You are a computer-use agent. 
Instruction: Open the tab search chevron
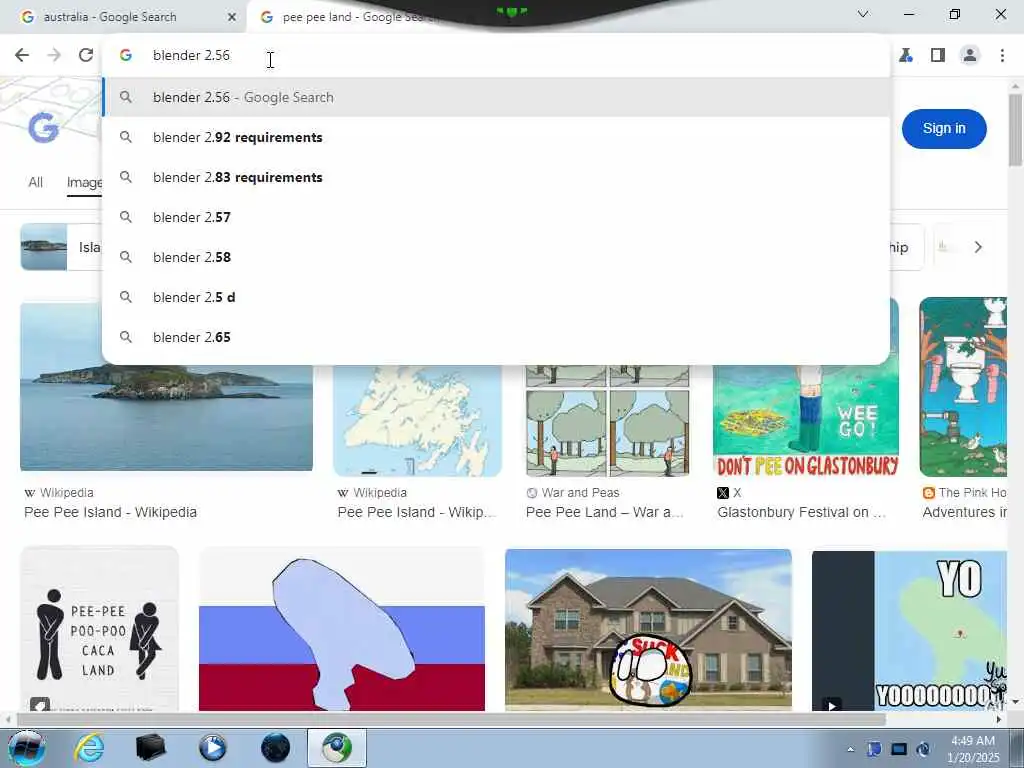point(863,14)
